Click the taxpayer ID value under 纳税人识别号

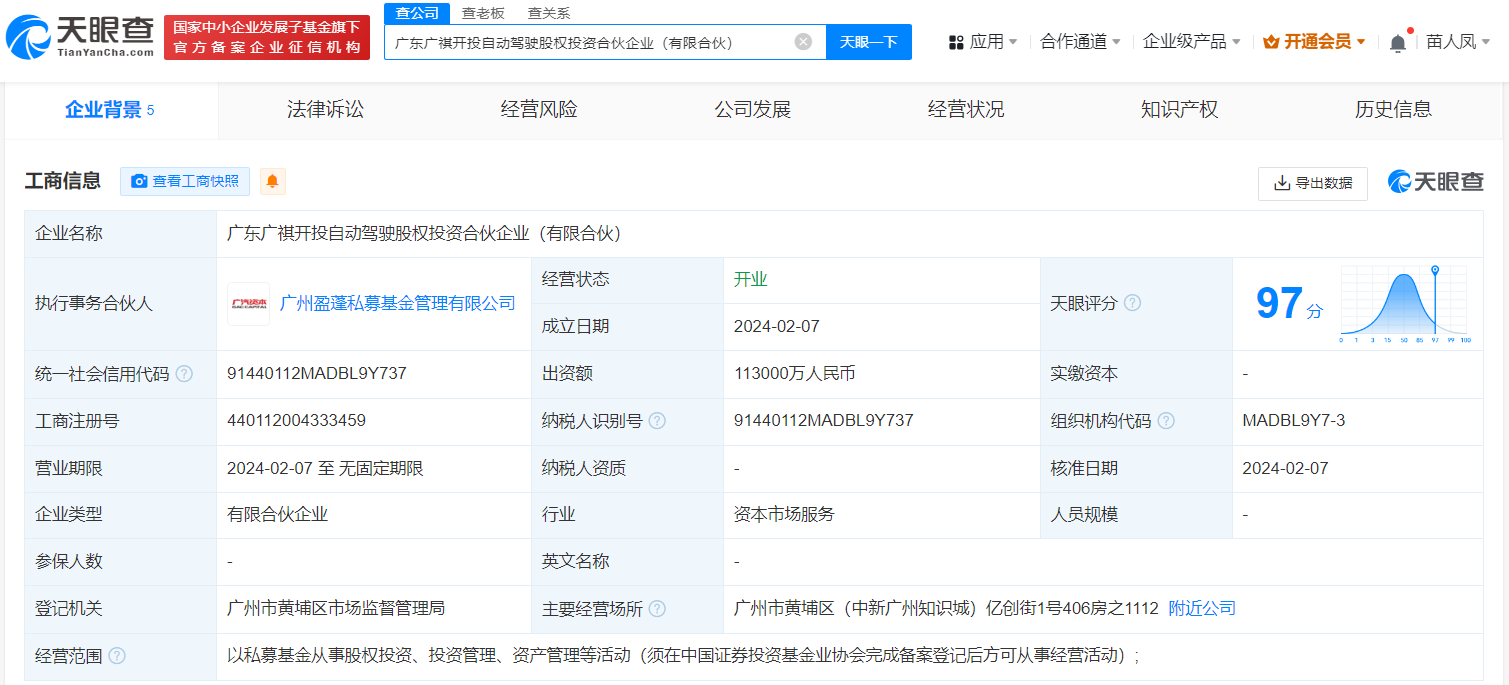pyautogui.click(x=824, y=420)
